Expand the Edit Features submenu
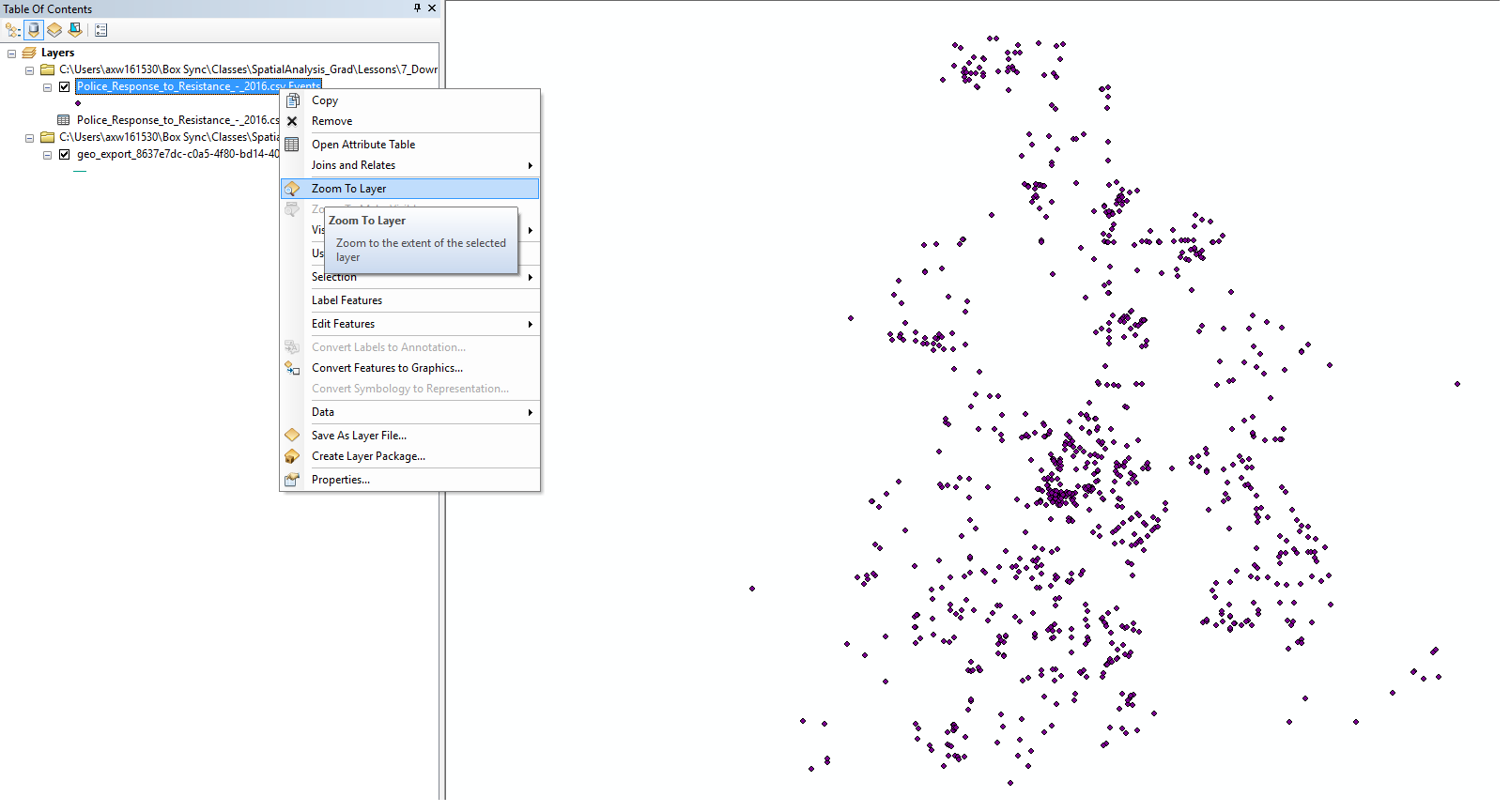The width and height of the screenshot is (1510, 812). (x=410, y=324)
